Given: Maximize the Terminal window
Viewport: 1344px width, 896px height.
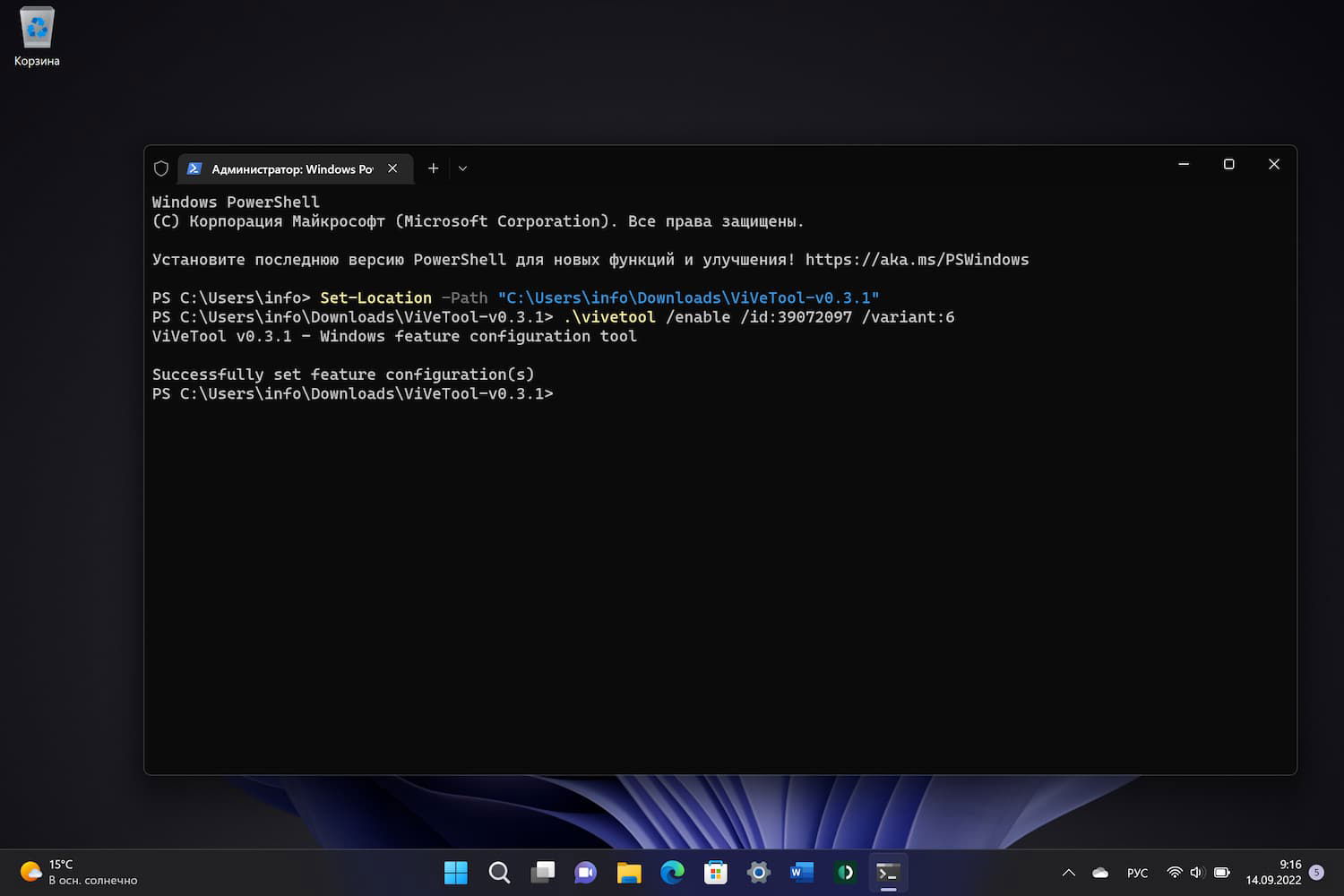Looking at the screenshot, I should 1229,165.
